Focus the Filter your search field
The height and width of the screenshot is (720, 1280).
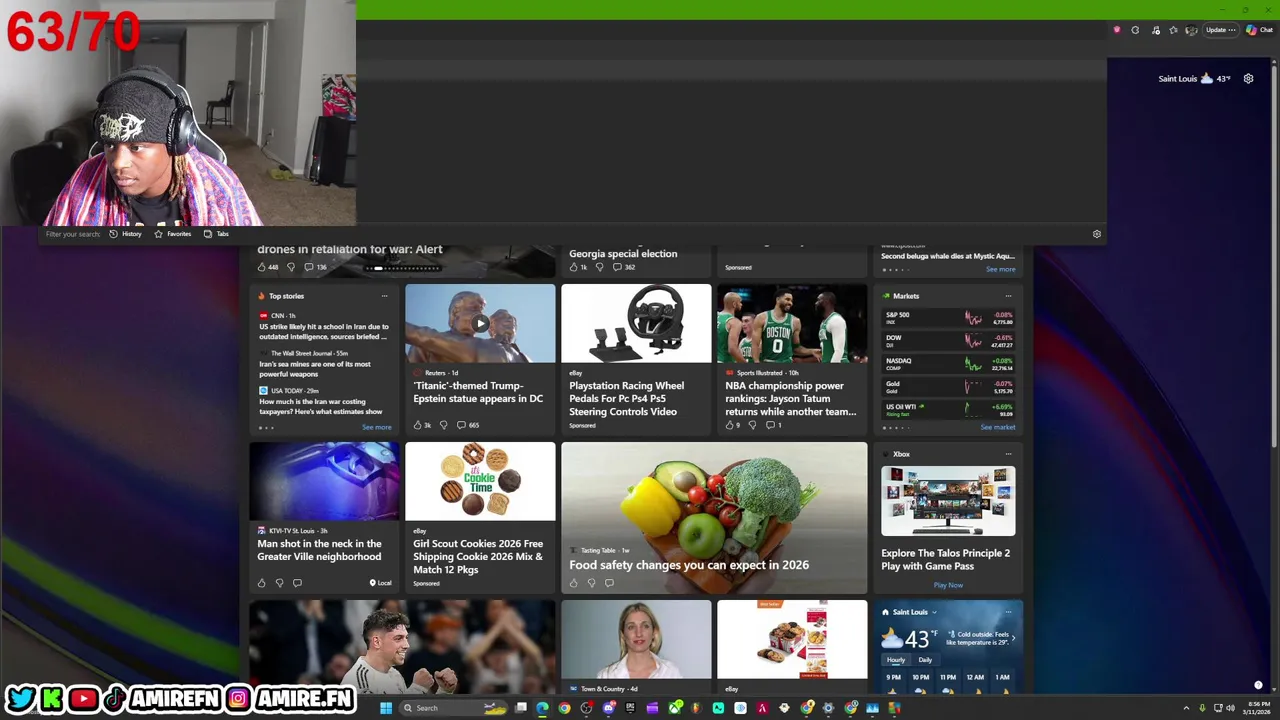(x=72, y=234)
